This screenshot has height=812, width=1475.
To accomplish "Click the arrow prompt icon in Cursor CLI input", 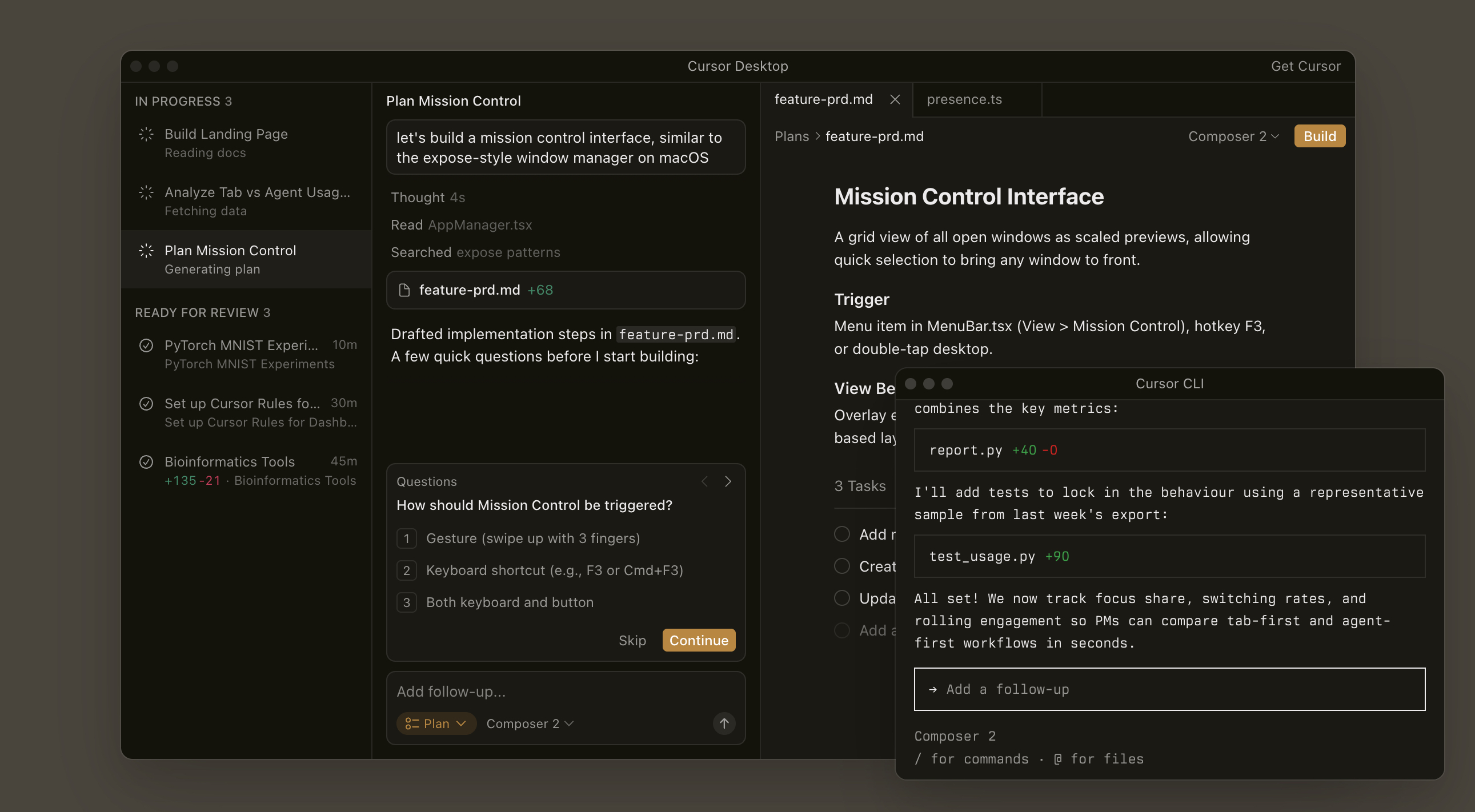I will (933, 690).
